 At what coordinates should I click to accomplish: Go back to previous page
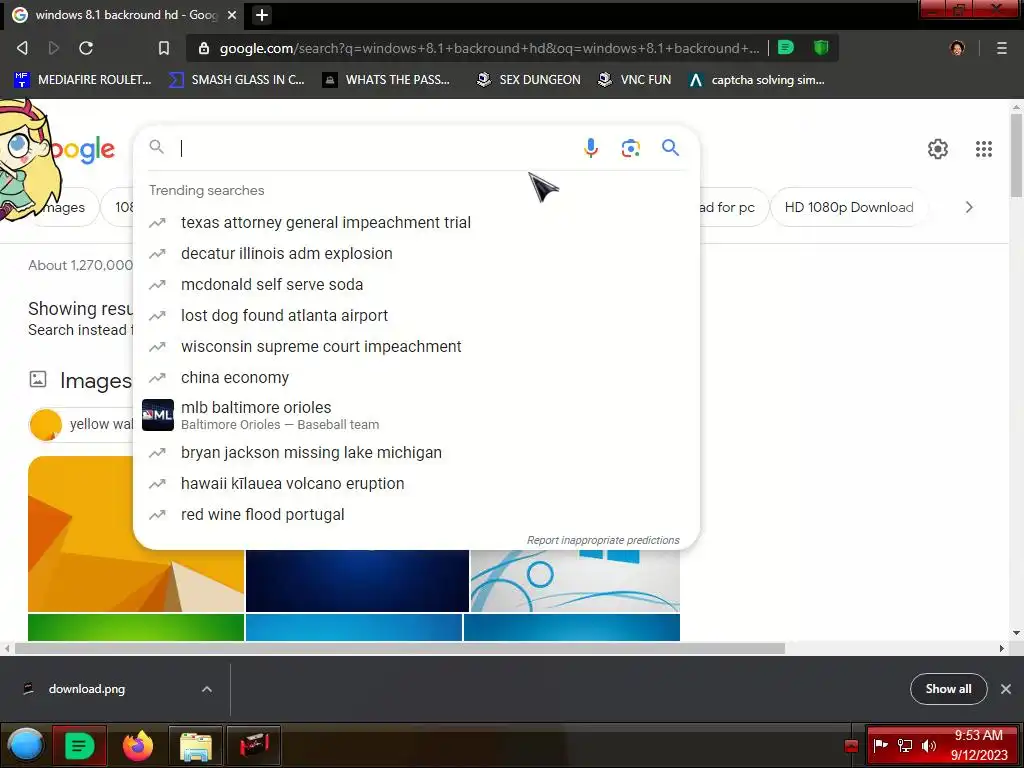22,48
